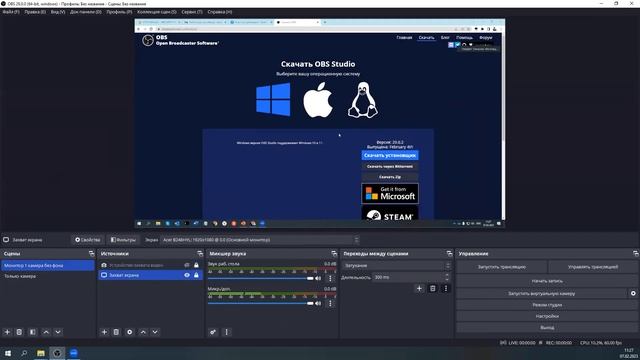640x360 pixels.
Task: Enable Режим студии button
Action: click(547, 305)
